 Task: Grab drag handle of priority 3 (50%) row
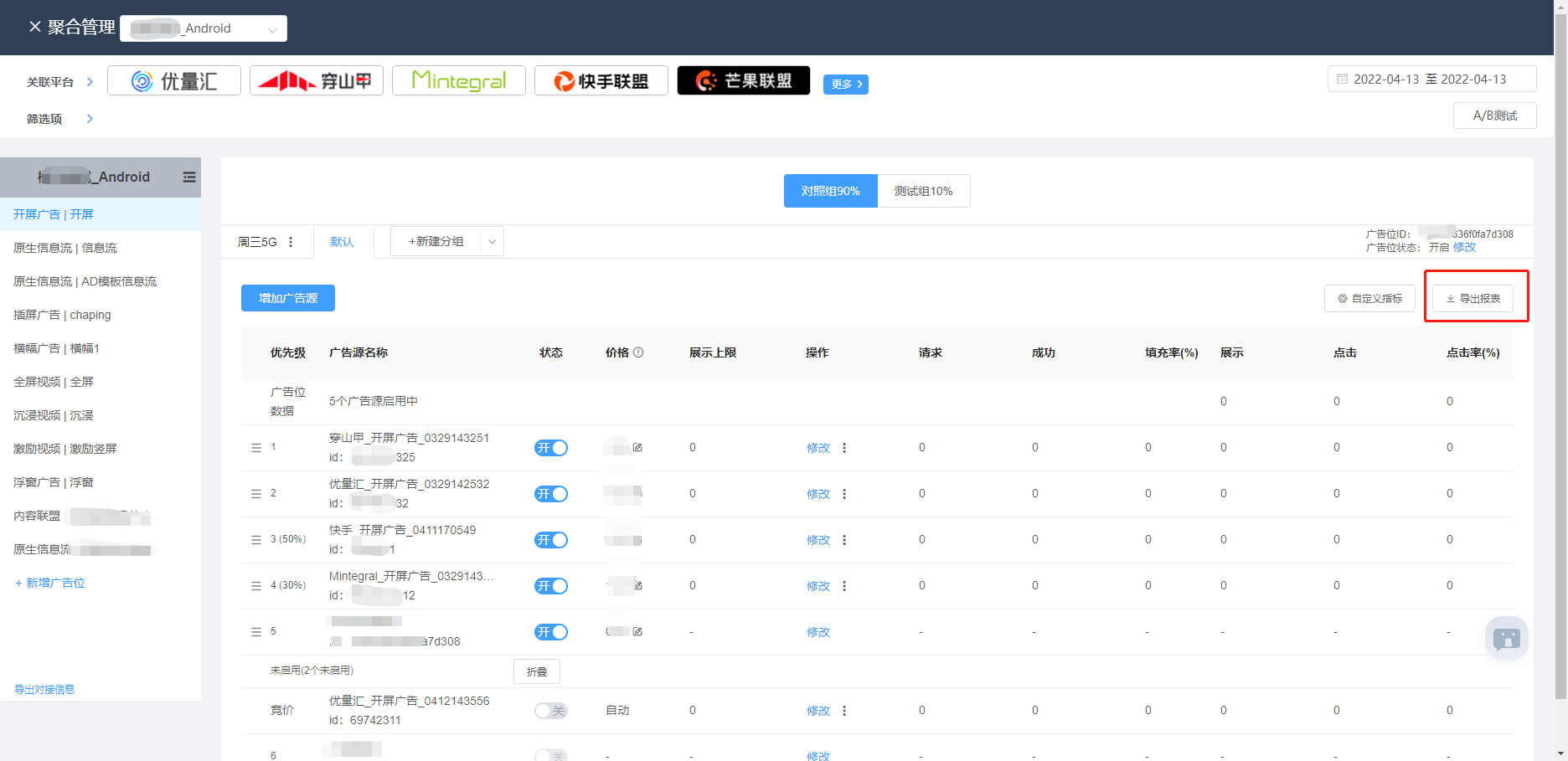[x=256, y=540]
